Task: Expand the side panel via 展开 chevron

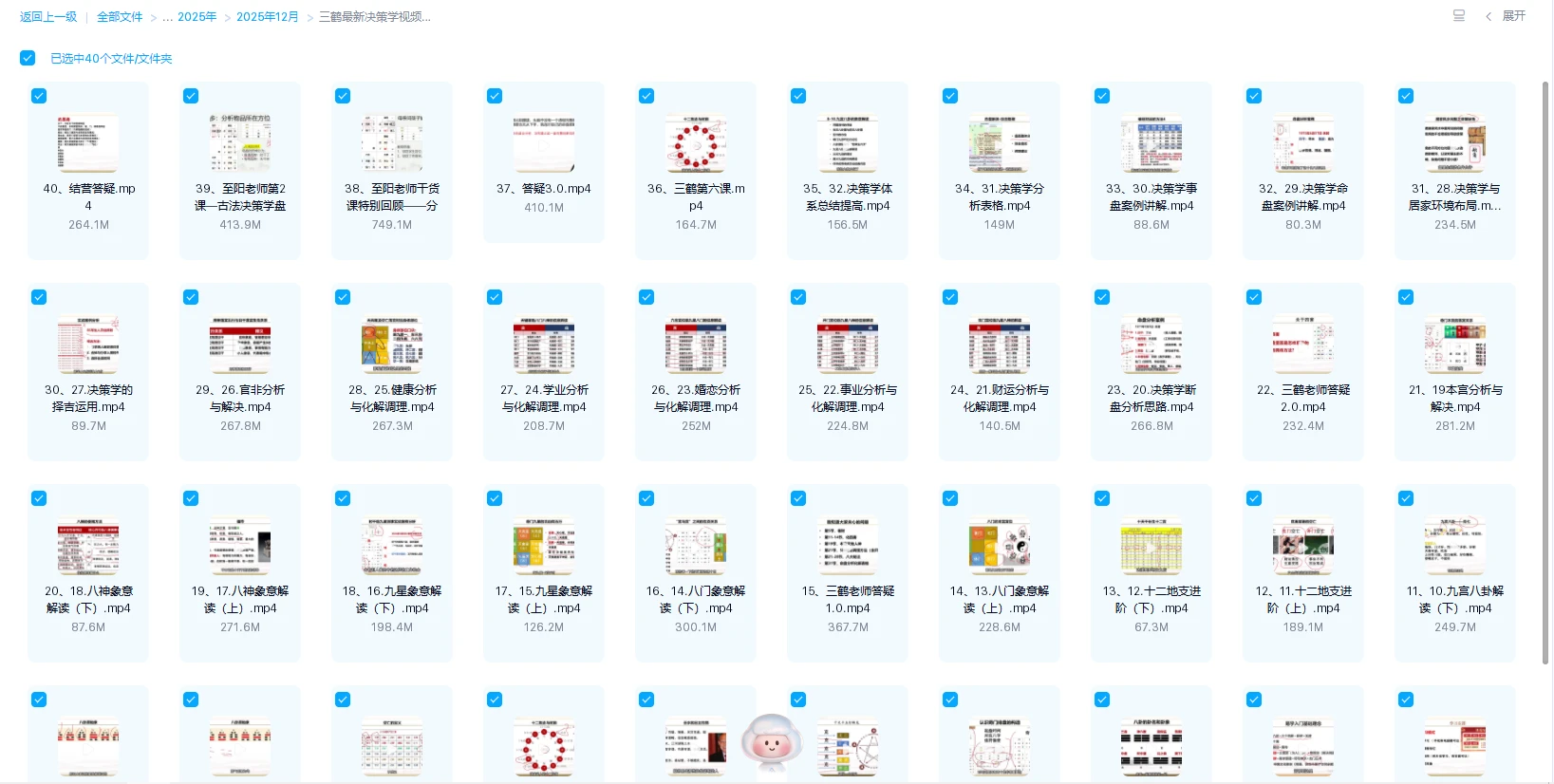Action: pos(1506,16)
